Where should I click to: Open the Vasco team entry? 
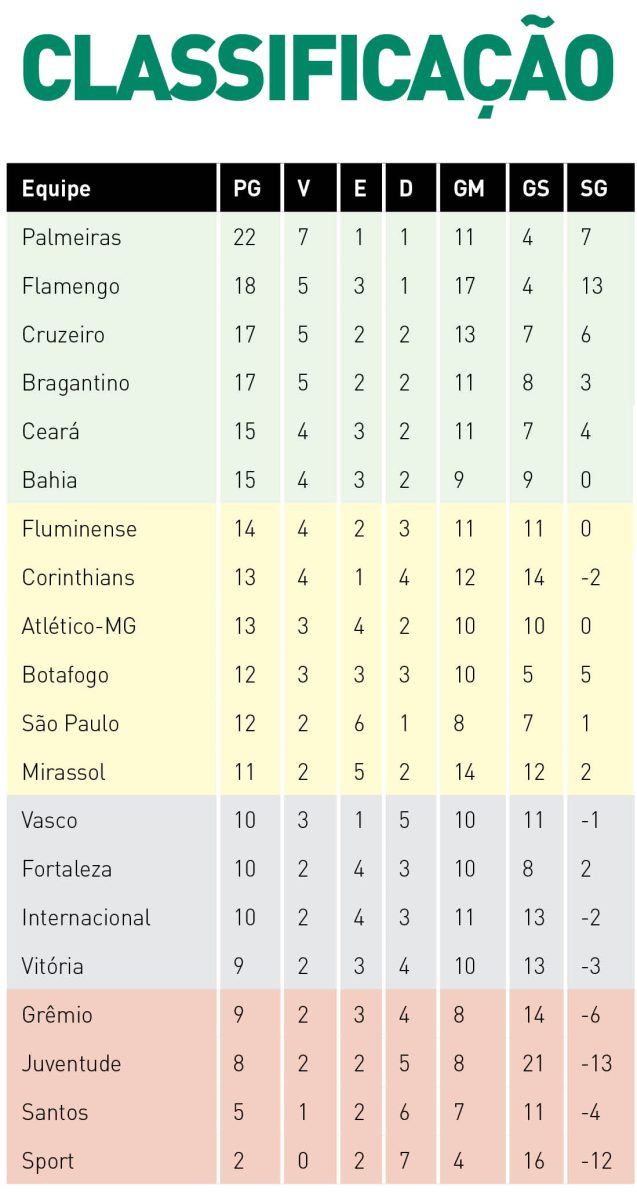[x=49, y=820]
